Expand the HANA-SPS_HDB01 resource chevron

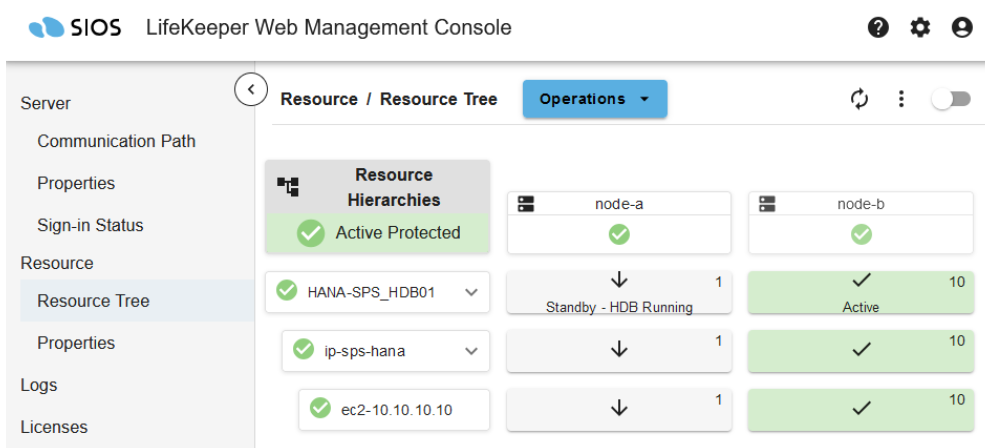click(471, 292)
